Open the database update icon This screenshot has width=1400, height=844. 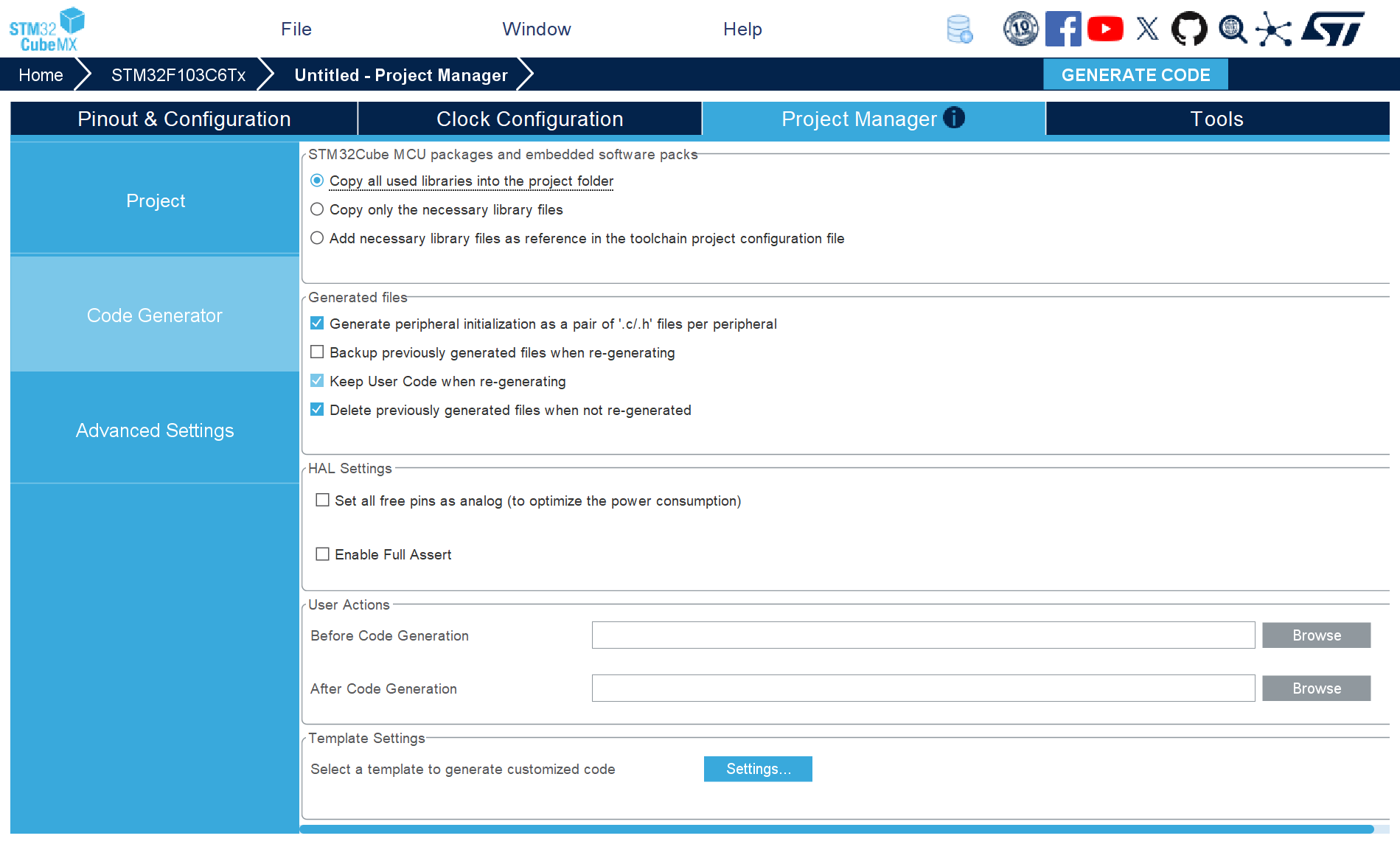[x=959, y=29]
